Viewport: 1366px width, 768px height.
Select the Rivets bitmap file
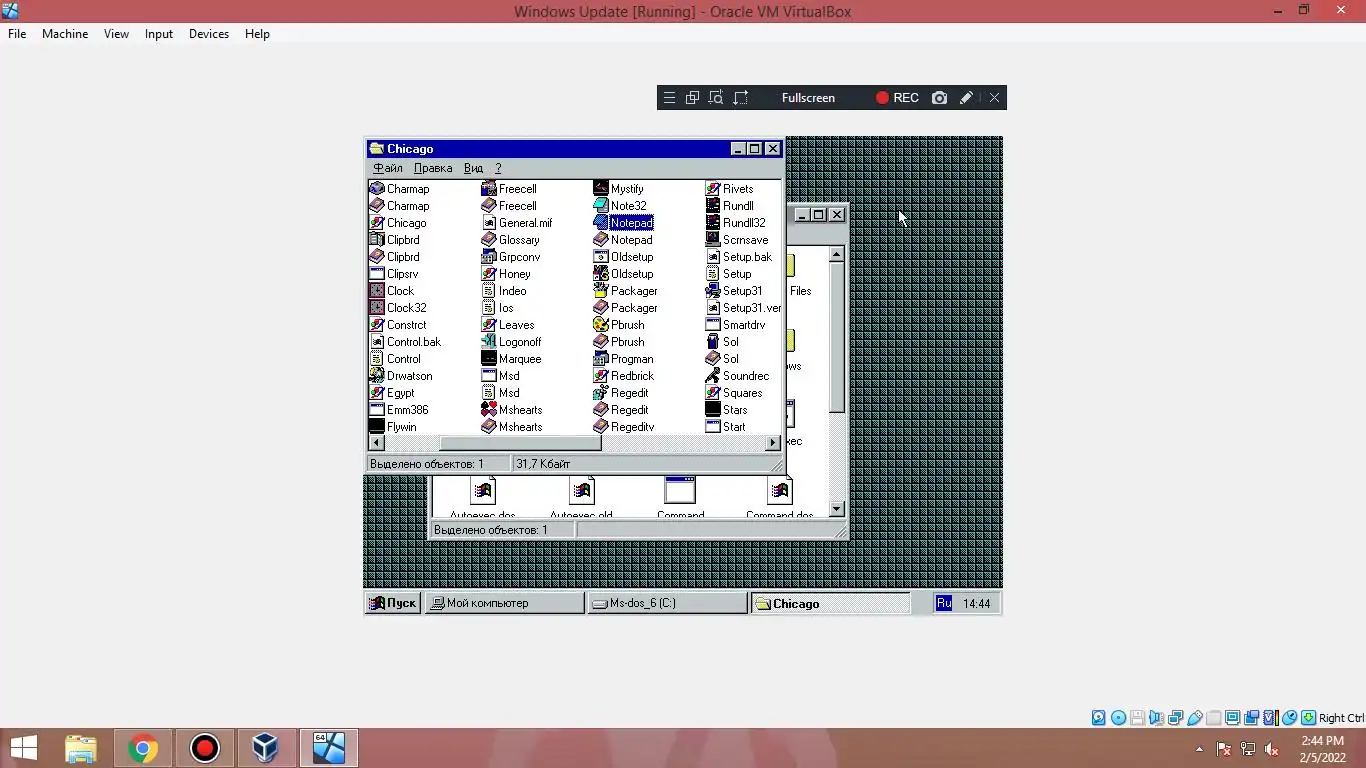tap(730, 189)
